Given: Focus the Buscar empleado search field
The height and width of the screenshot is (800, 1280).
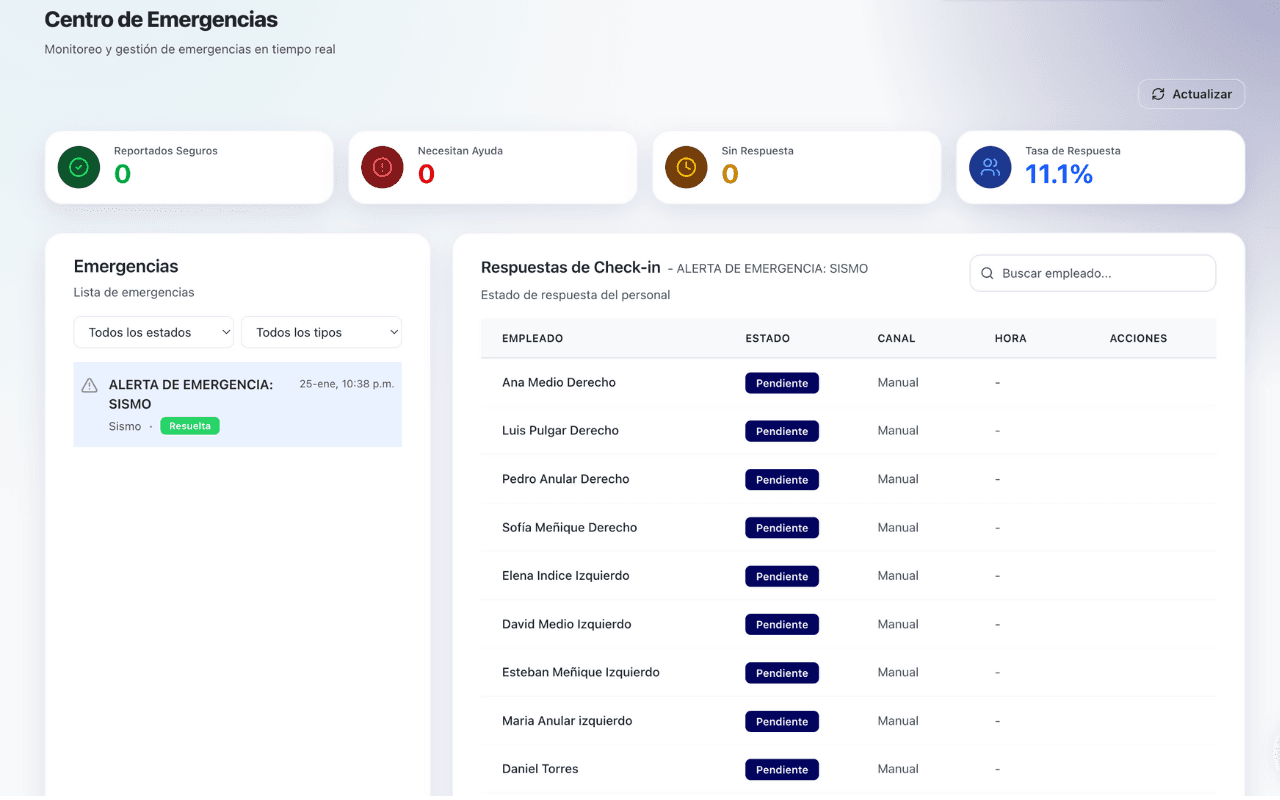Looking at the screenshot, I should (1100, 273).
